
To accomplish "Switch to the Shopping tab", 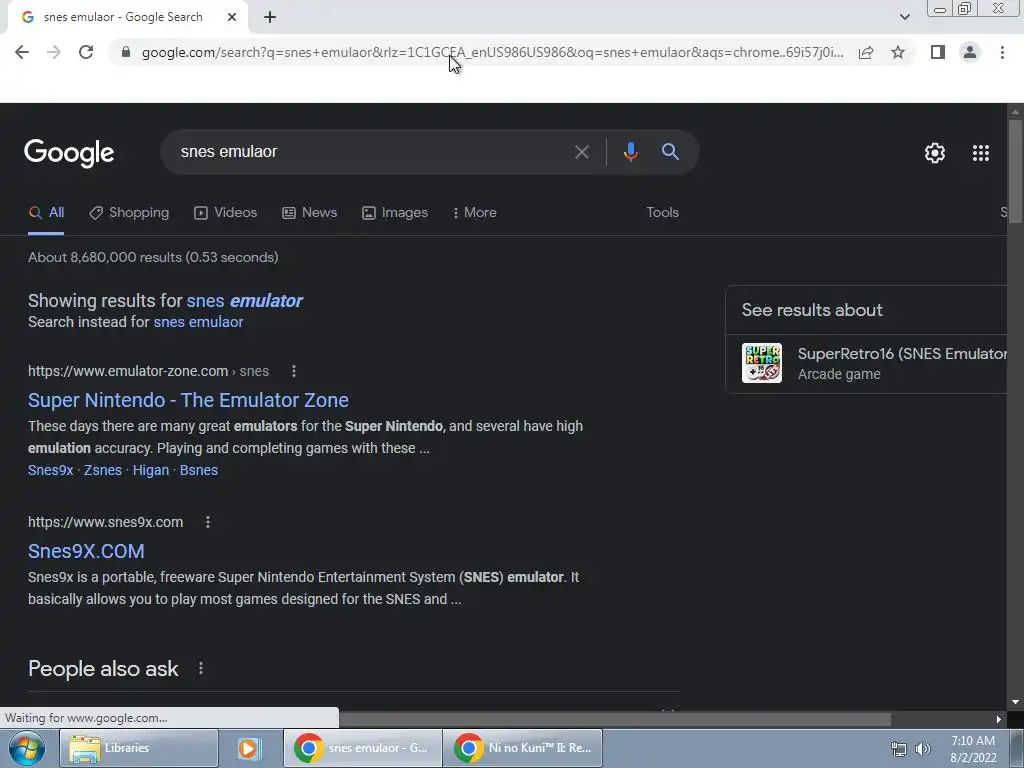I will point(129,213).
